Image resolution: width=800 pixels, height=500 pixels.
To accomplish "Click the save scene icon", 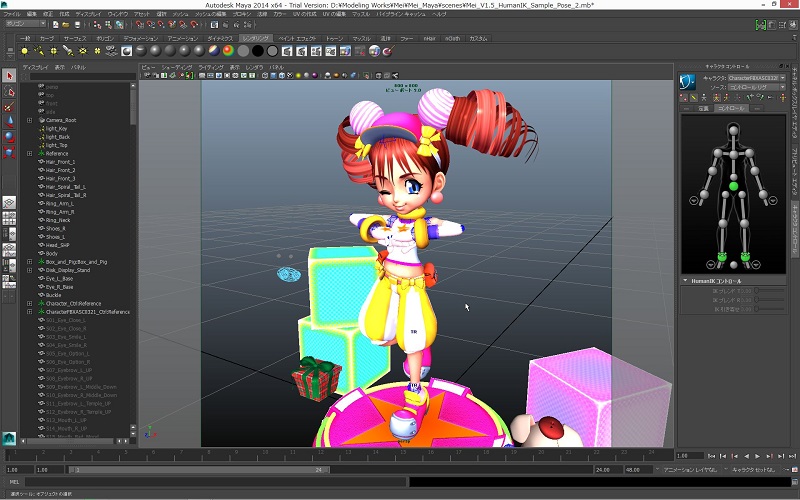I will 77,24.
